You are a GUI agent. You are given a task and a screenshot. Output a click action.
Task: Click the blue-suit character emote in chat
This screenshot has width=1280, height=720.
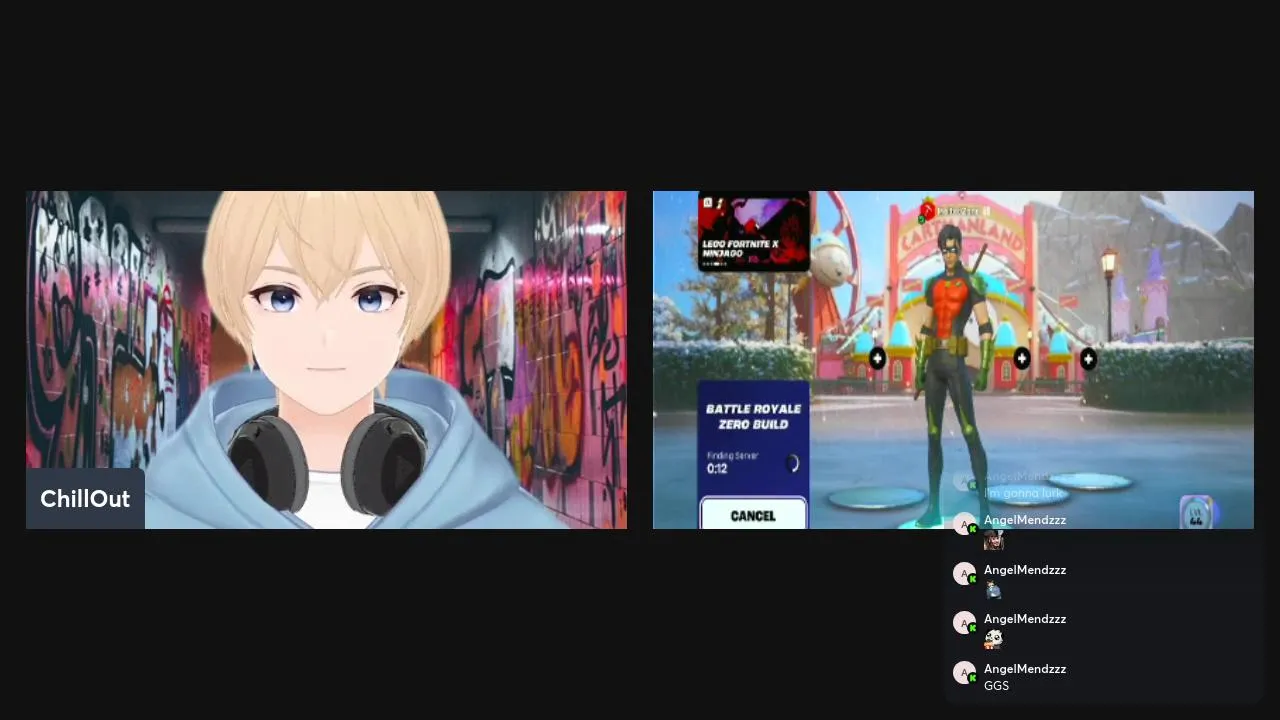(x=993, y=590)
